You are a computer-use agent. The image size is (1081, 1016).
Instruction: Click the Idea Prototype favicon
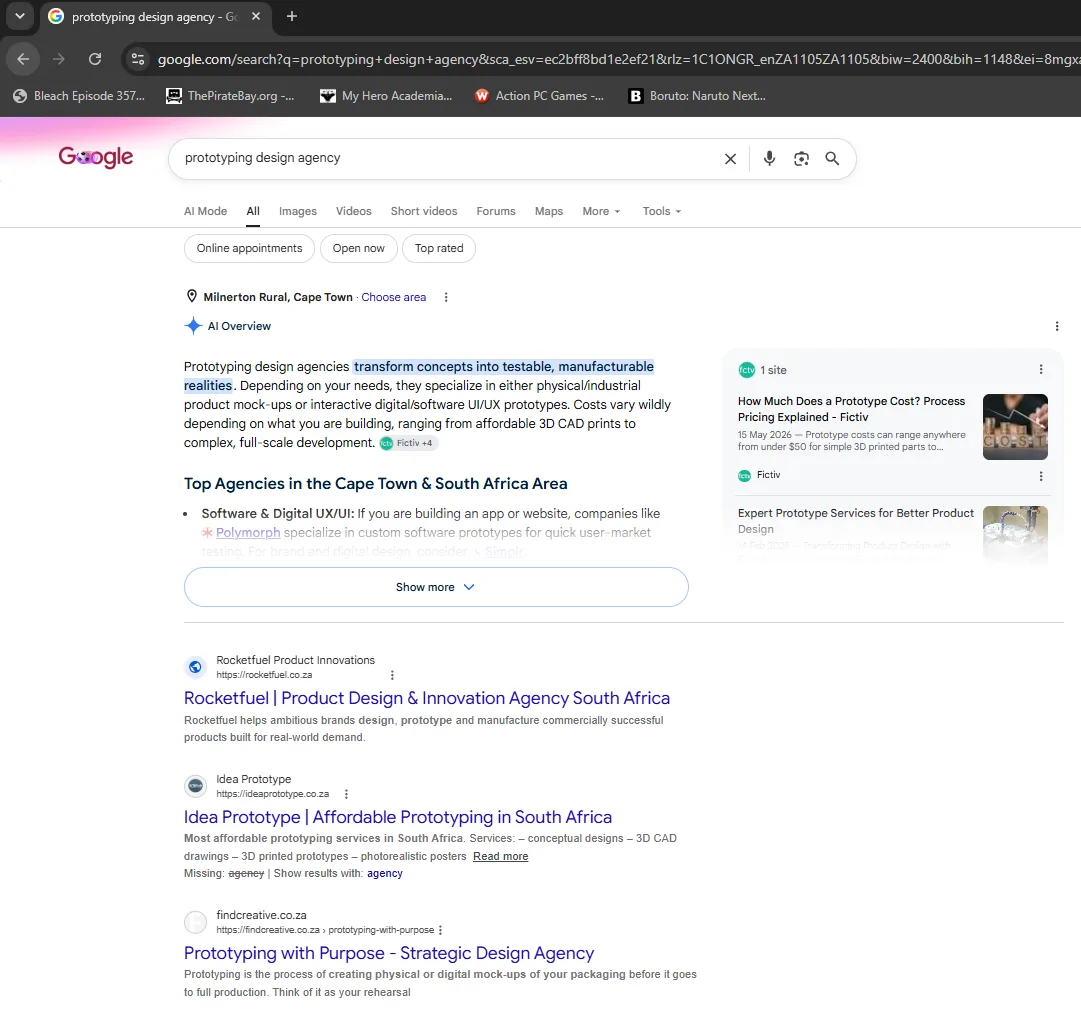[195, 786]
